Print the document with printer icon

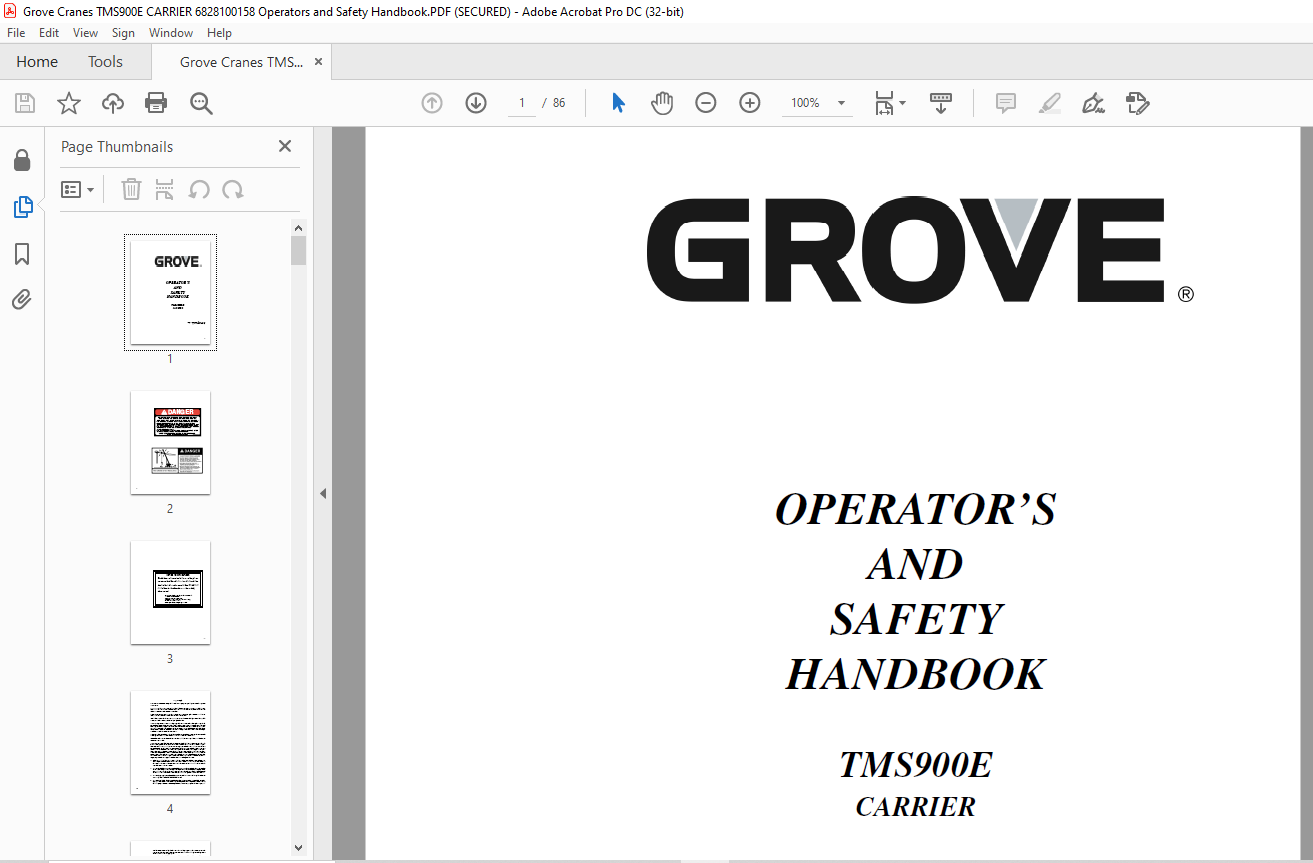tap(156, 103)
